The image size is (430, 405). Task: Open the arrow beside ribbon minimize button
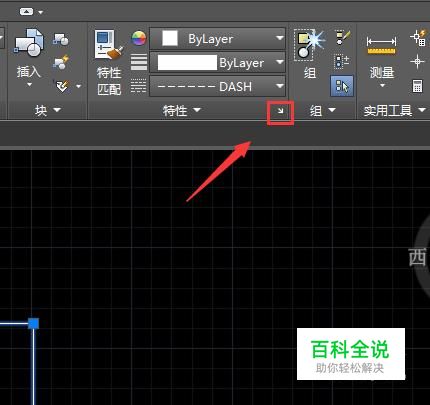(41, 12)
